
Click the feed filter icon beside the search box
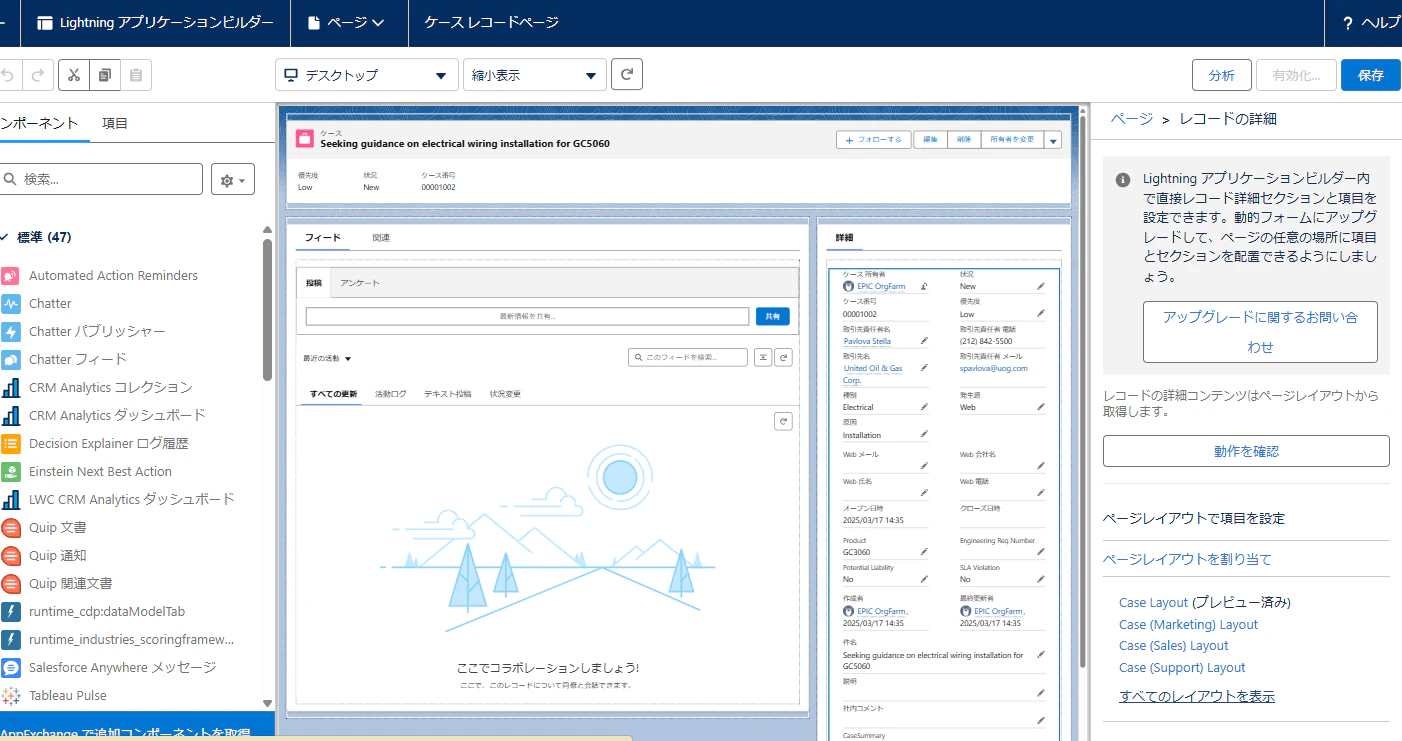tap(763, 357)
